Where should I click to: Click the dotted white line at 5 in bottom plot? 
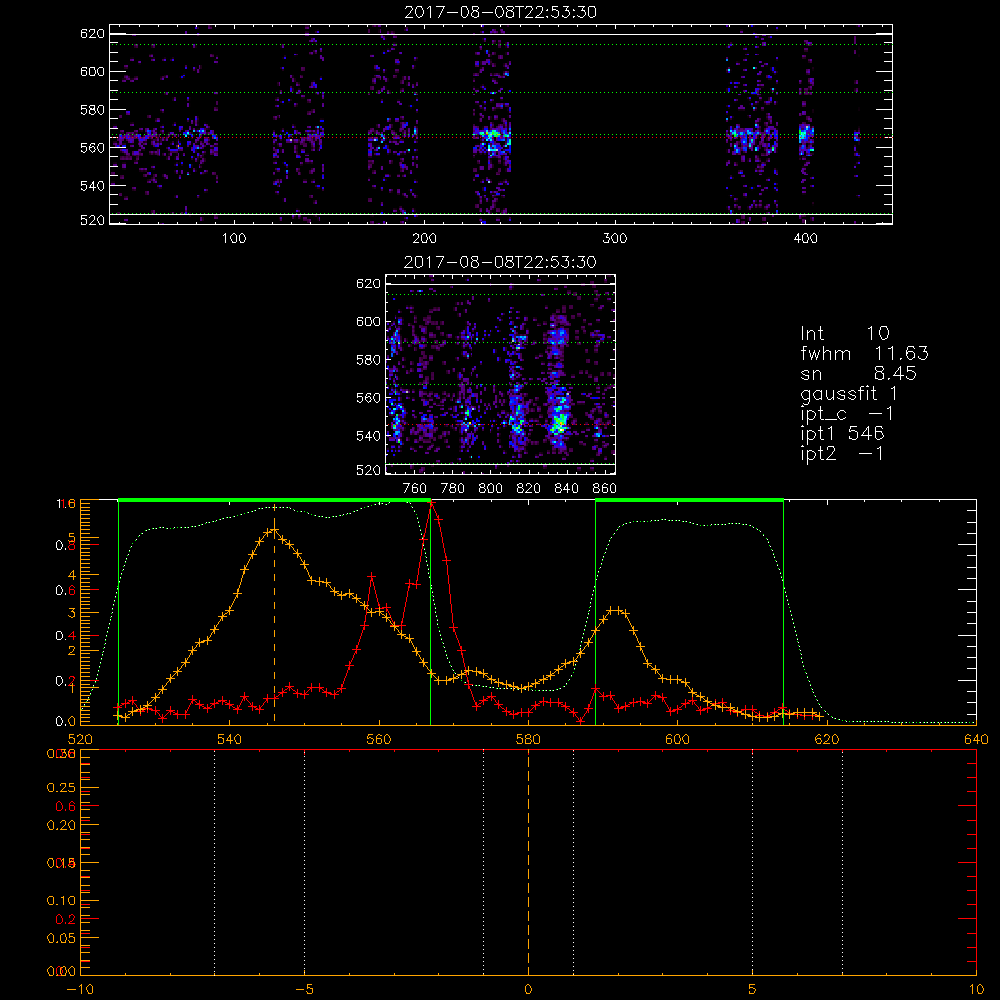[753, 861]
